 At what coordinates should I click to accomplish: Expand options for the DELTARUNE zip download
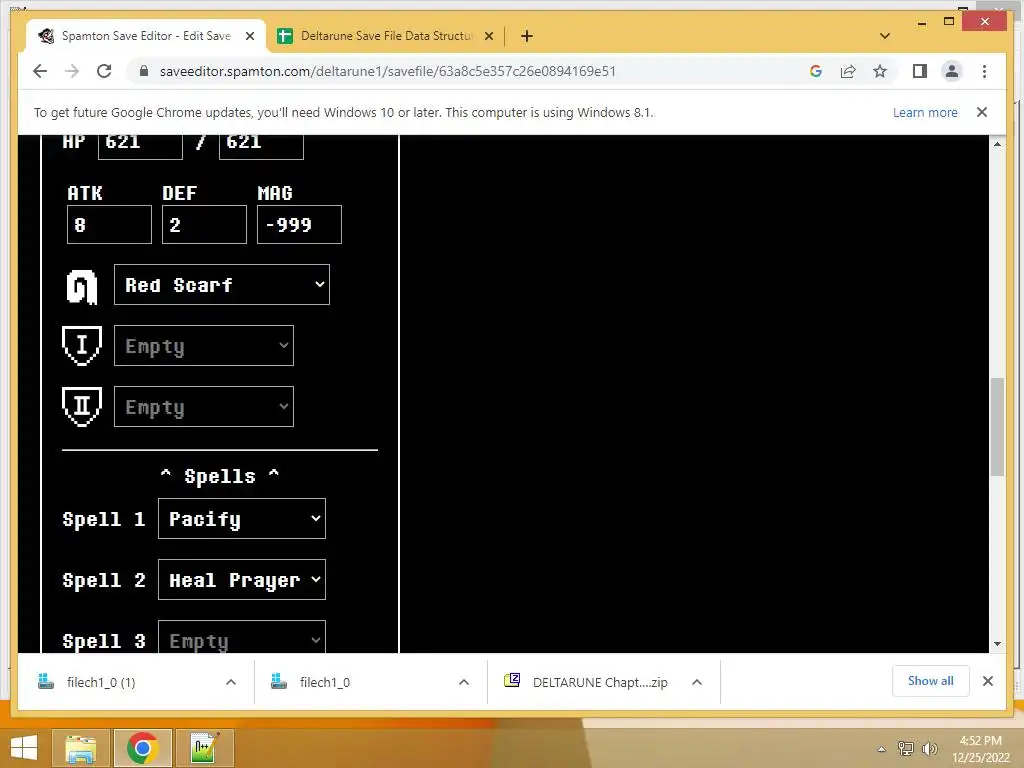[x=697, y=682]
